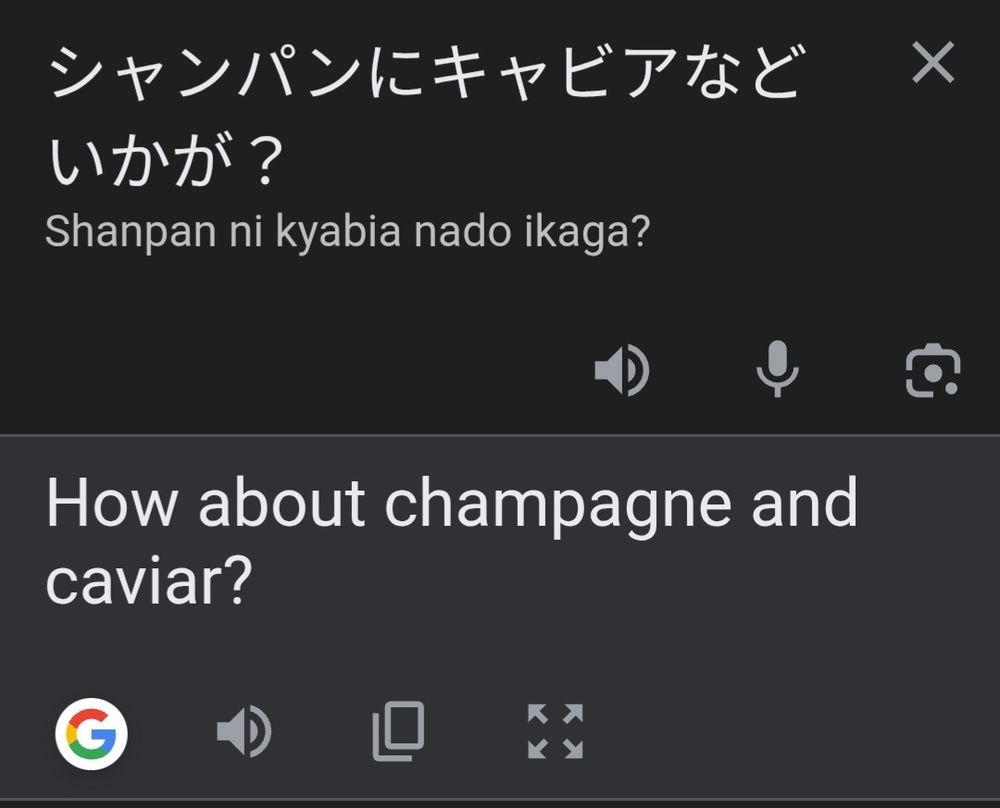The height and width of the screenshot is (808, 1000).
Task: Tap the Japanese text to edit it
Action: pyautogui.click(x=420, y=75)
